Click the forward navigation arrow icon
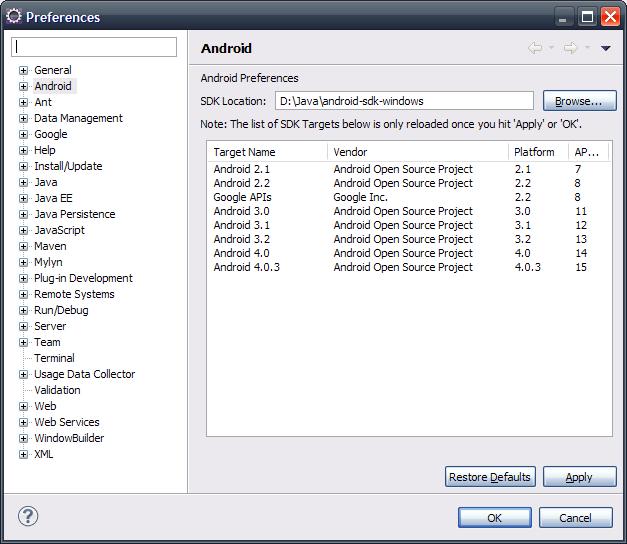 coord(570,48)
